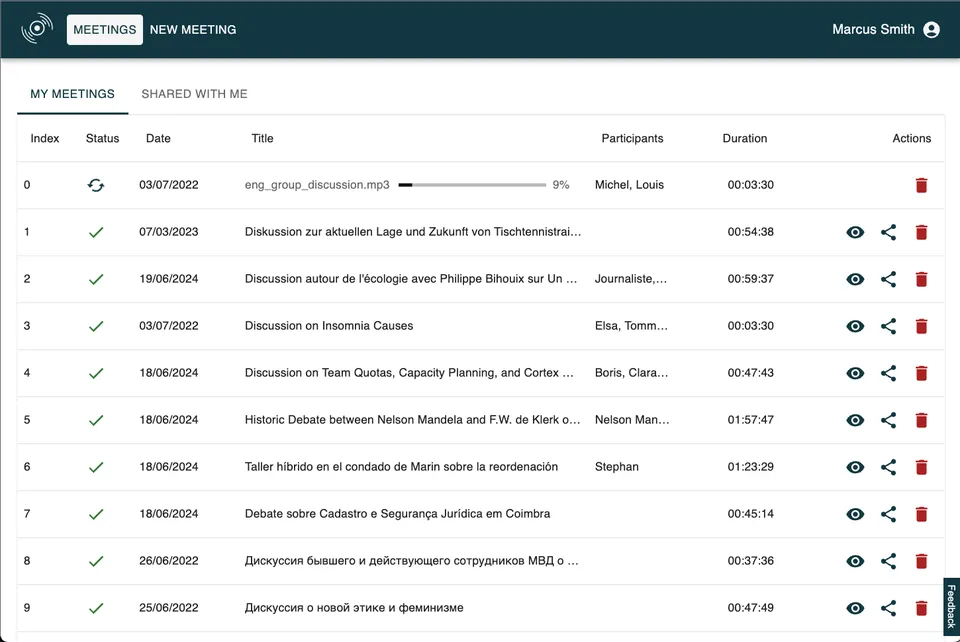Click the duration 01:57:47
Viewport: 960px width, 642px height.
pos(751,420)
